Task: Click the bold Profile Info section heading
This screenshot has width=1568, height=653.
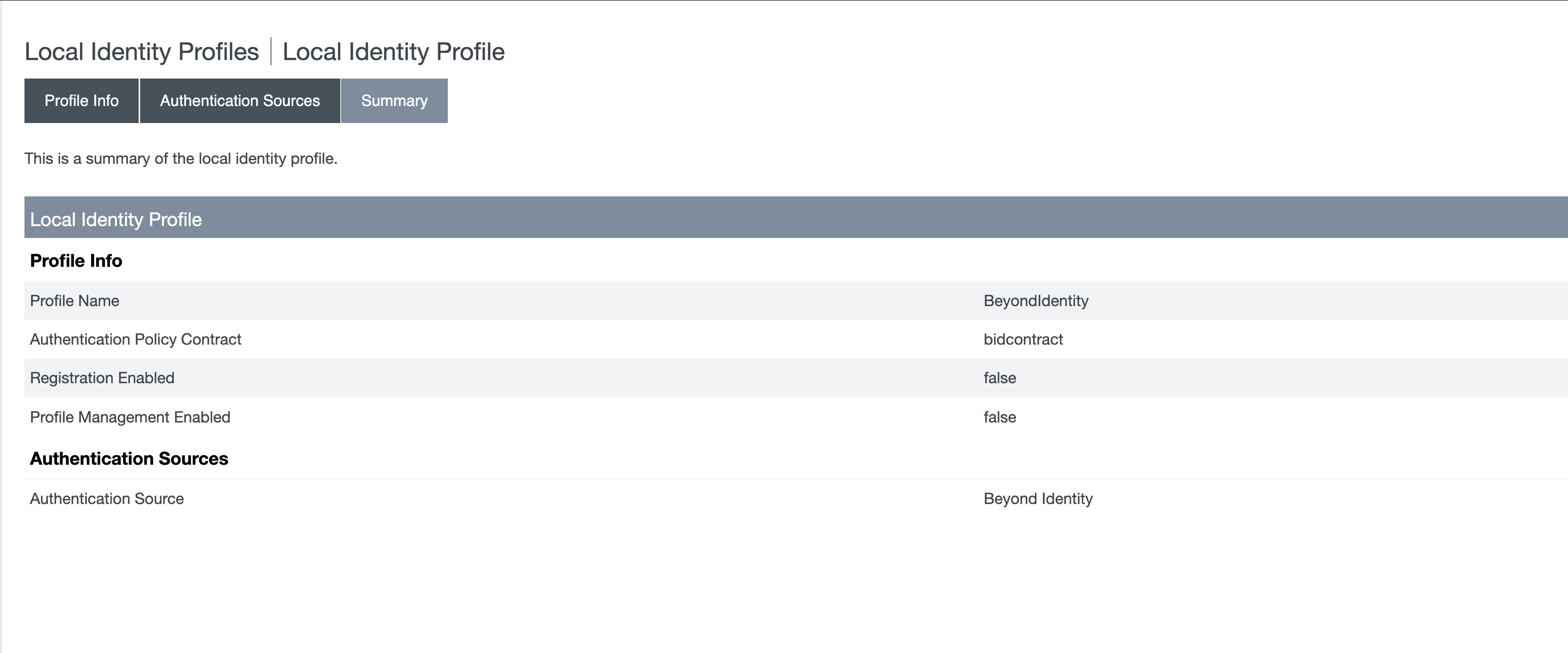Action: click(76, 260)
